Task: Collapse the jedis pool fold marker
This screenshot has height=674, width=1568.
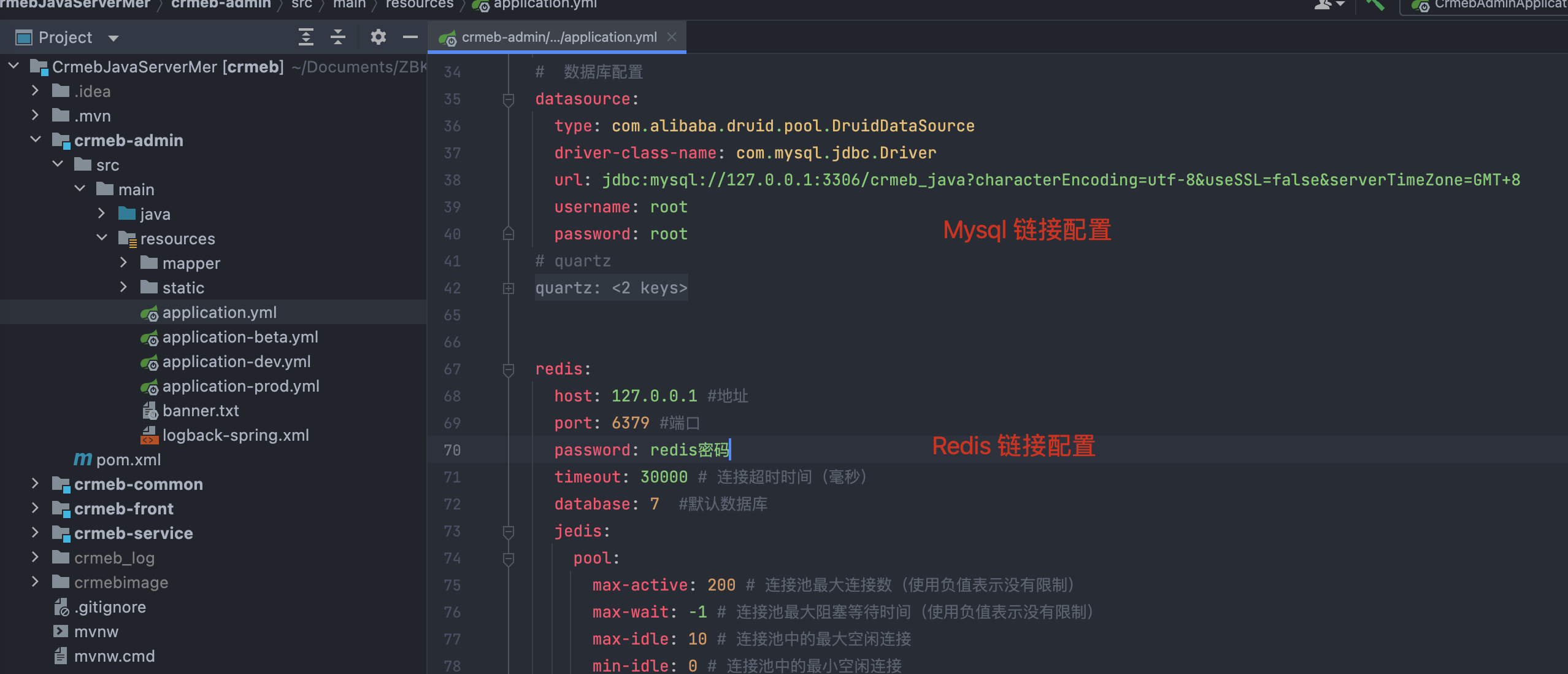Action: pyautogui.click(x=508, y=559)
